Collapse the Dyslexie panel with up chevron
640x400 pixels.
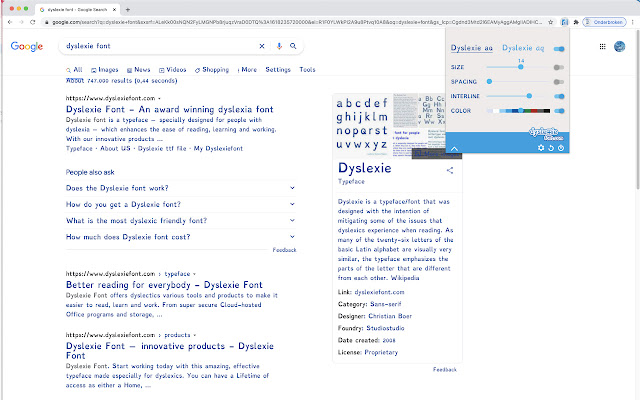pos(454,149)
